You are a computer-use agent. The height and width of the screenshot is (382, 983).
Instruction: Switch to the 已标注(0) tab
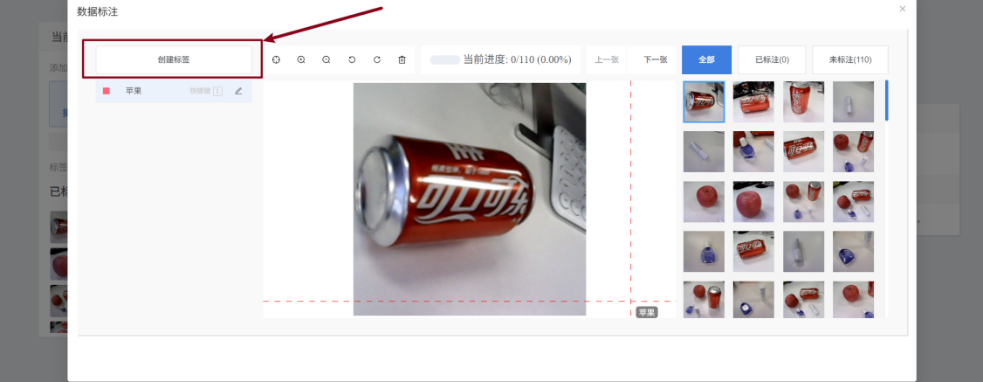[x=772, y=60]
